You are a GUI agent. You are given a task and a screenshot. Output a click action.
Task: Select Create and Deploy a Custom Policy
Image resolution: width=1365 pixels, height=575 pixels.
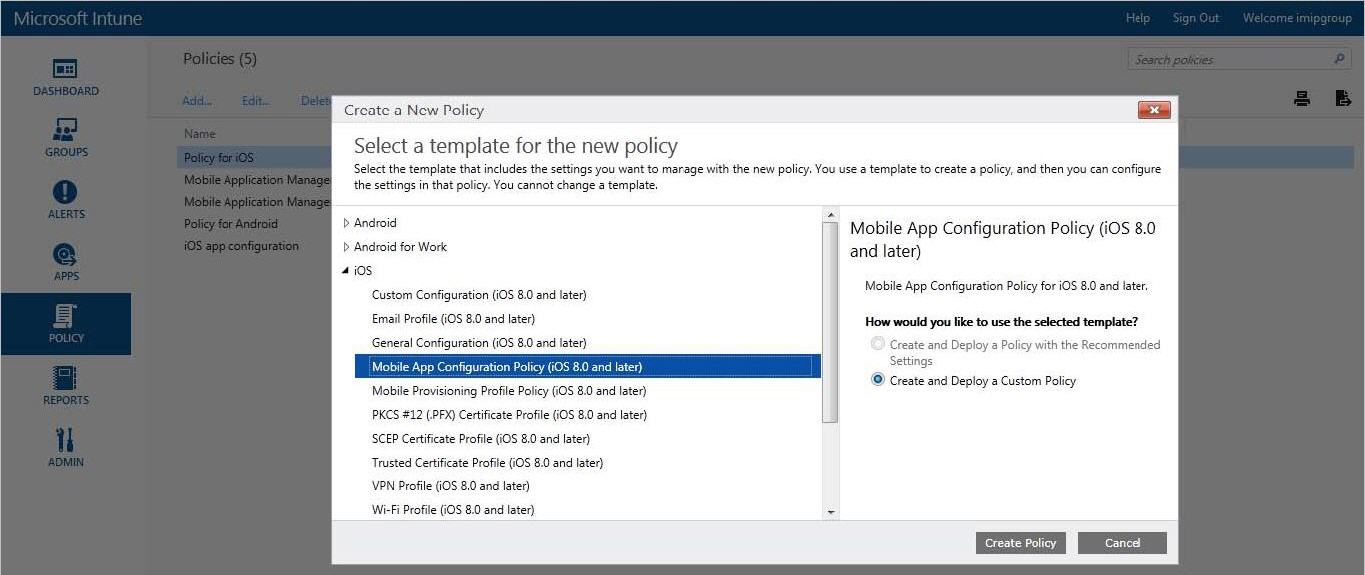tap(878, 380)
